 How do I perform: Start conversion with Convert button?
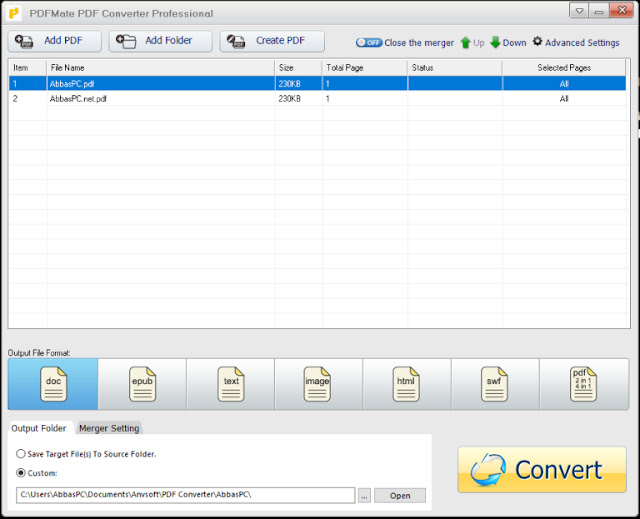[x=542, y=470]
